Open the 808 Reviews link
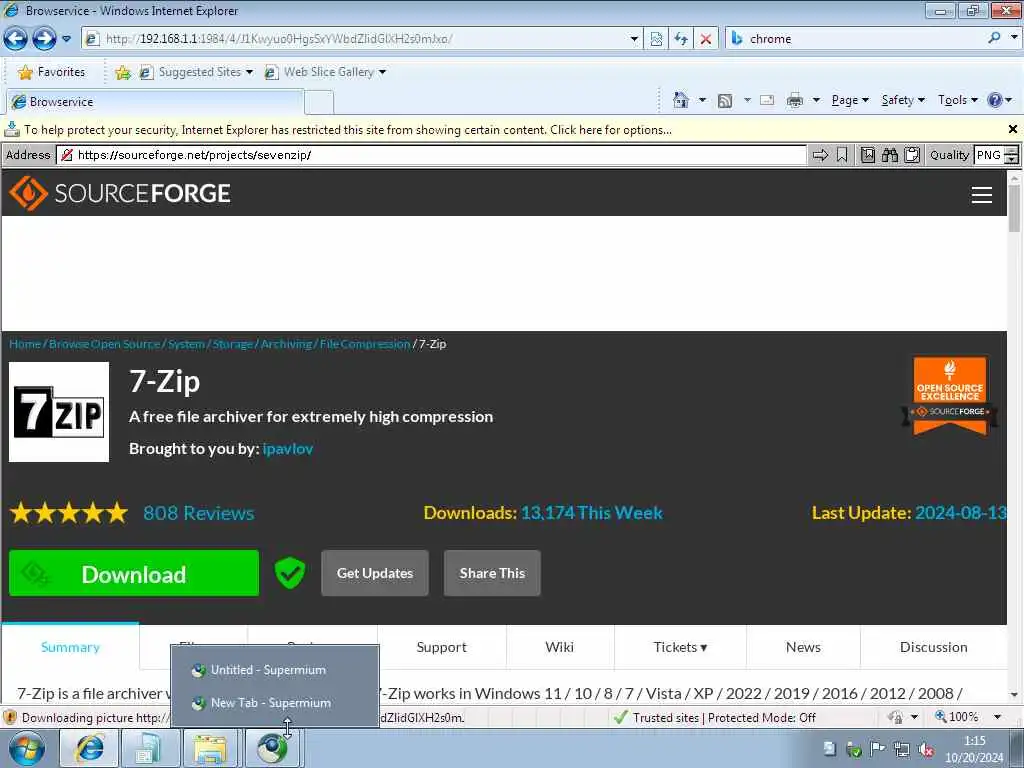The image size is (1024, 768). [199, 513]
